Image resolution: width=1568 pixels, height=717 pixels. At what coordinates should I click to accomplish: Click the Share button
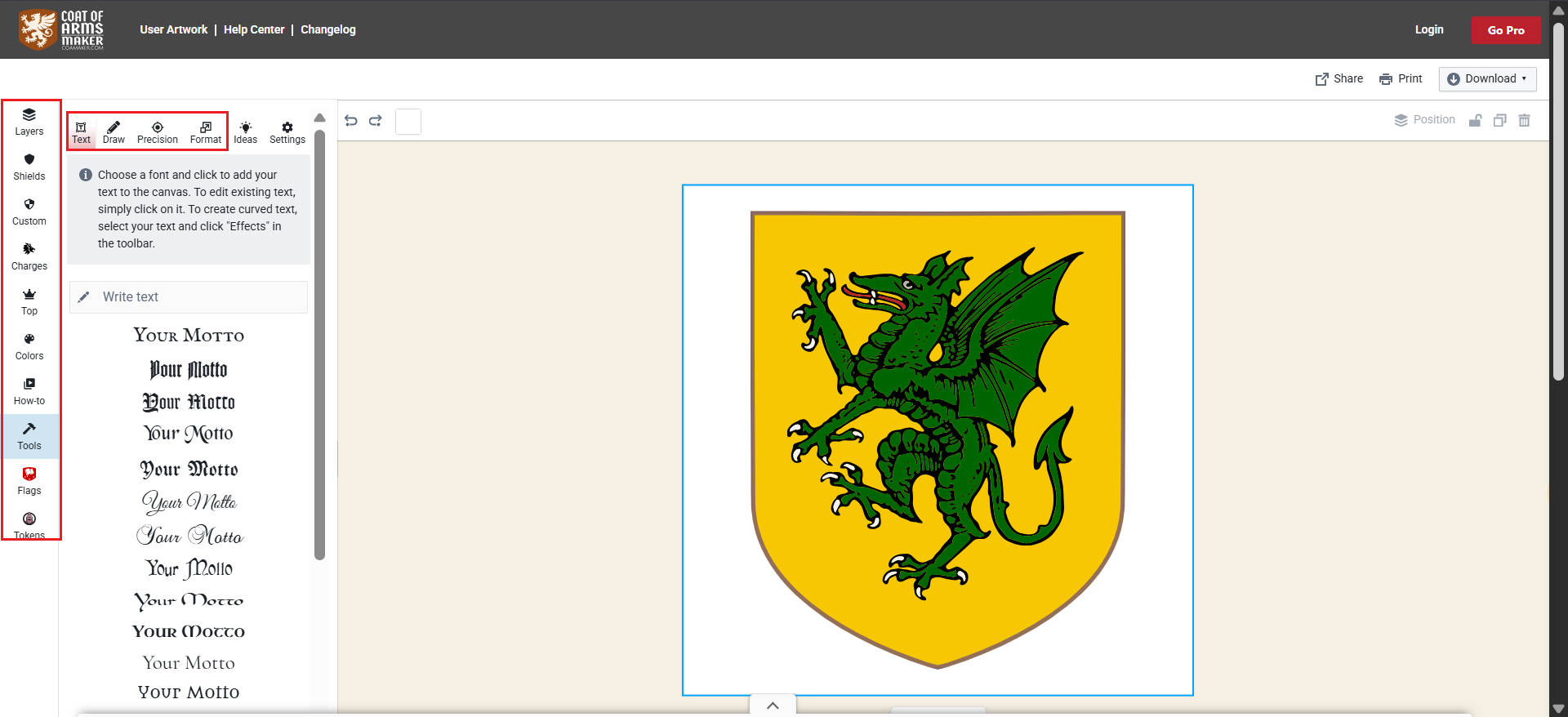coord(1339,78)
